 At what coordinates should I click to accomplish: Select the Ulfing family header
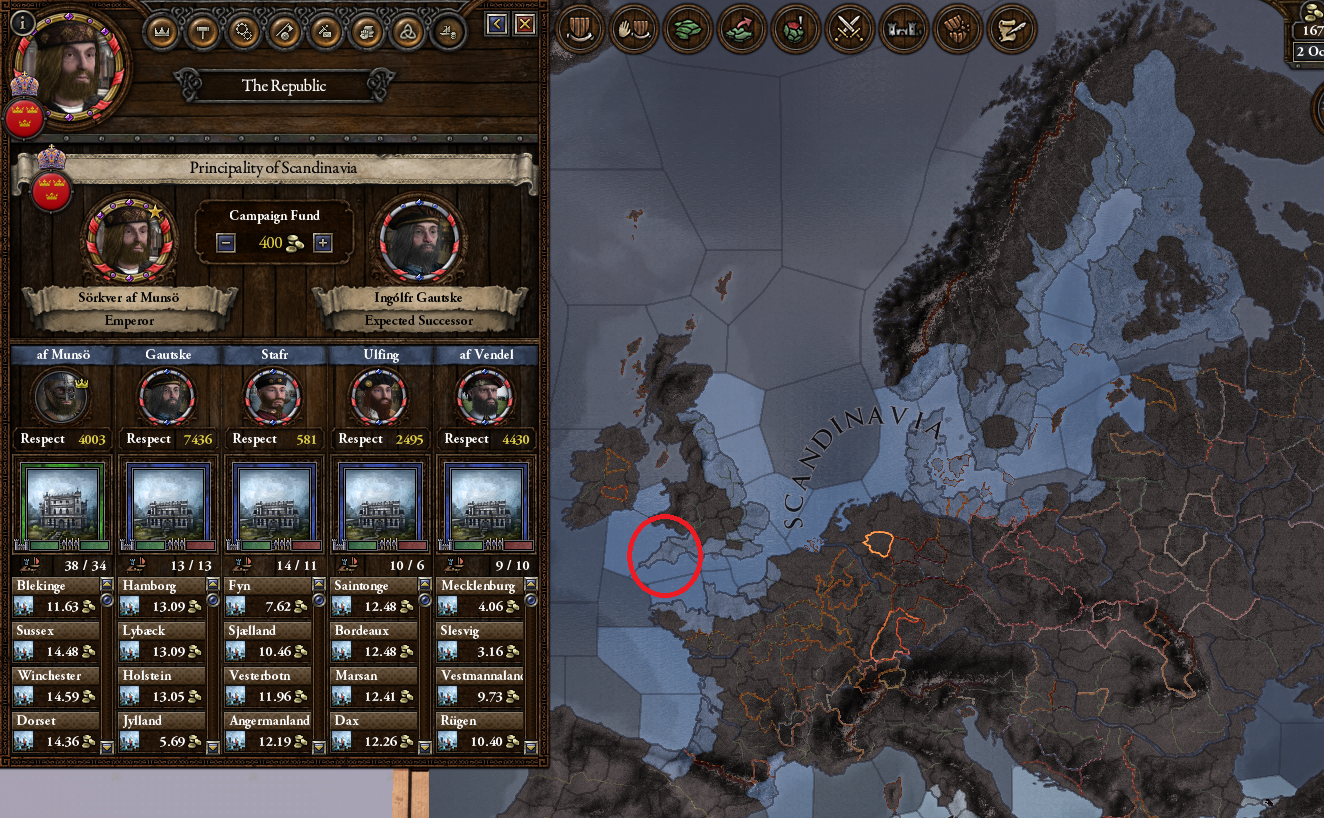click(x=382, y=355)
